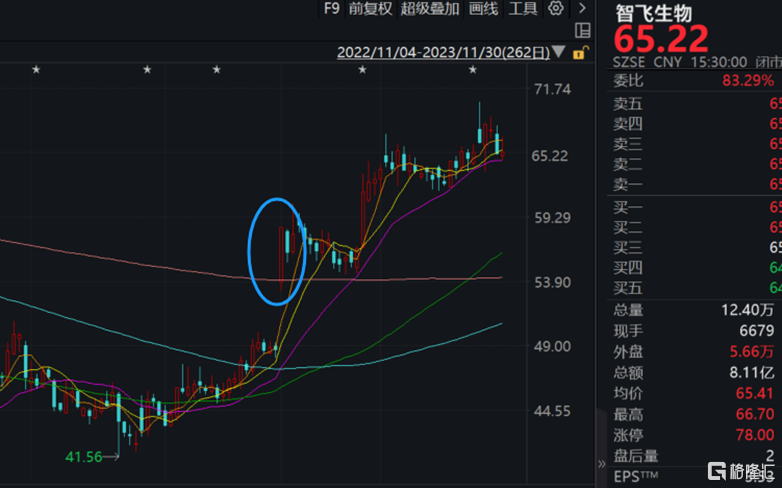Click the 41.56 low price label
Viewport: 782px width, 488px height.
tap(83, 457)
